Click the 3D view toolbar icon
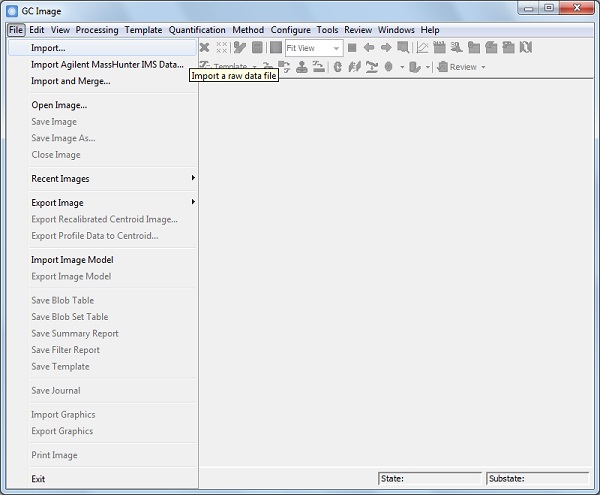600x495 pixels. 457,47
